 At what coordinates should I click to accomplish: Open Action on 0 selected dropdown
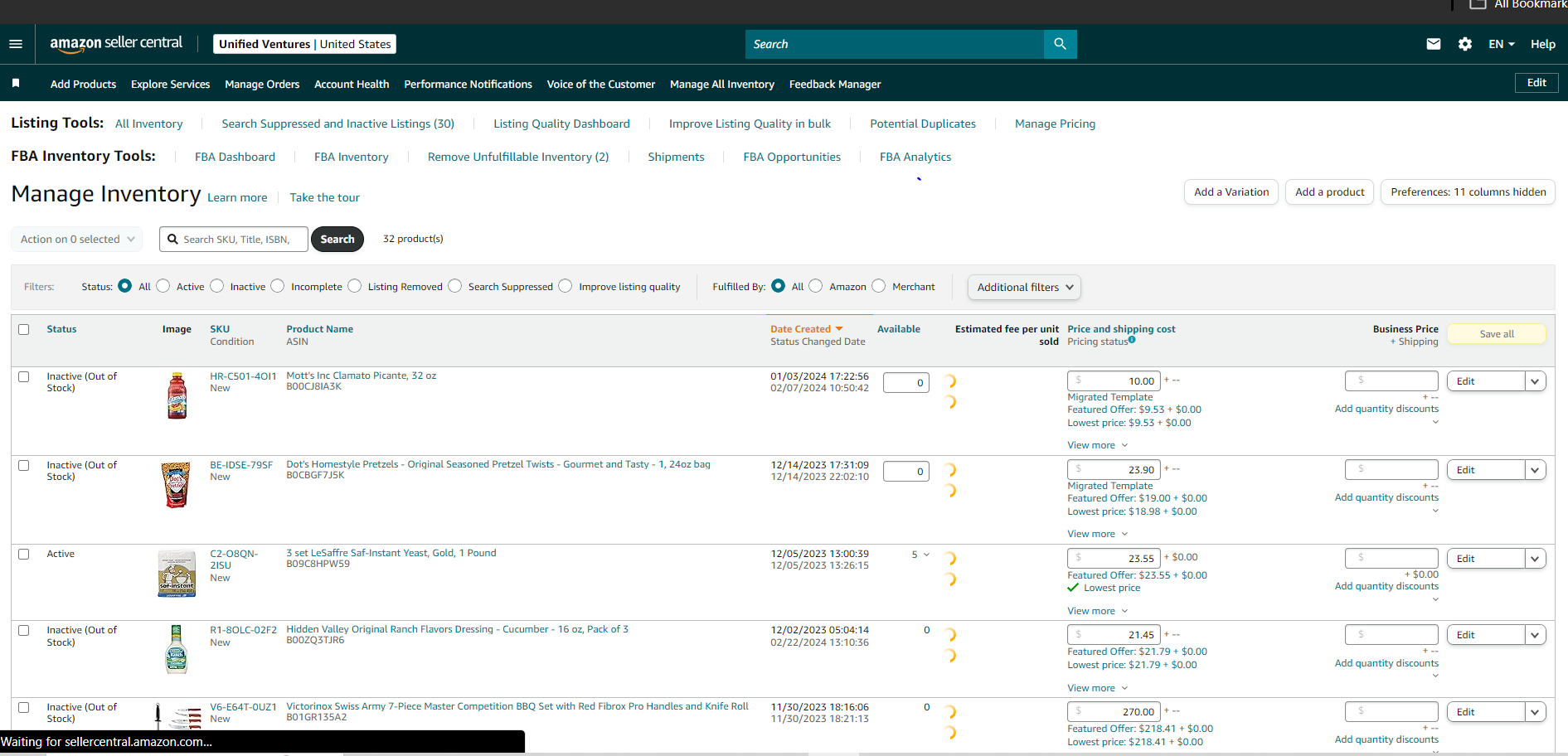pyautogui.click(x=77, y=240)
